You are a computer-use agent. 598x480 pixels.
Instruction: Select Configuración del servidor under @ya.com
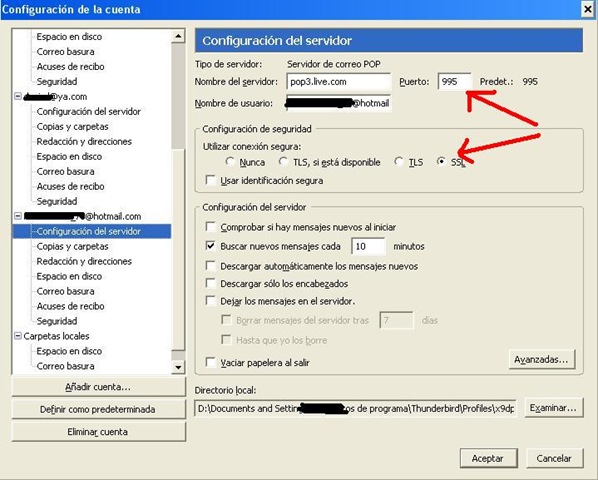click(88, 111)
